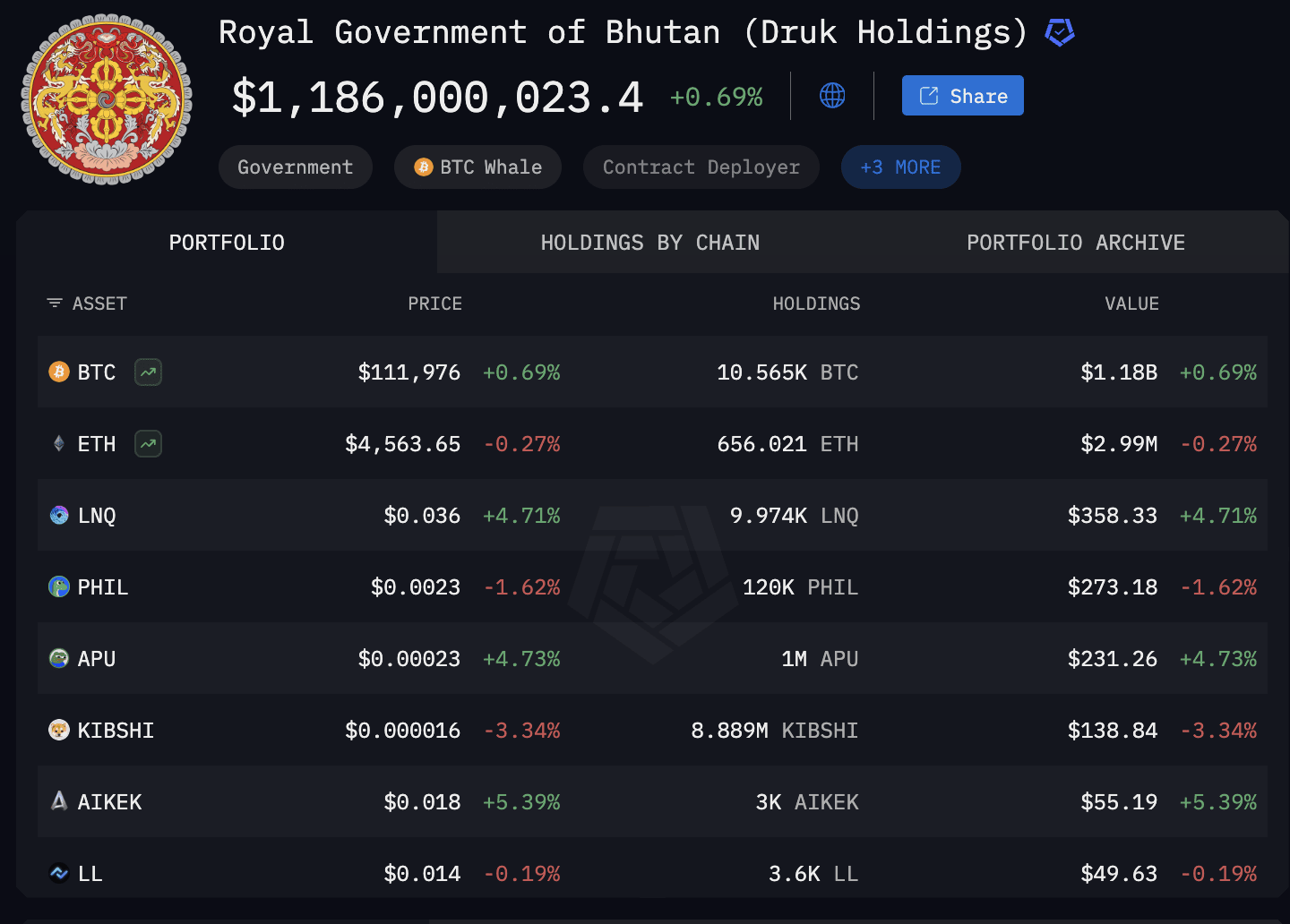This screenshot has height=924, width=1290.
Task: Expand the +3 MORE tags
Action: pyautogui.click(x=901, y=167)
